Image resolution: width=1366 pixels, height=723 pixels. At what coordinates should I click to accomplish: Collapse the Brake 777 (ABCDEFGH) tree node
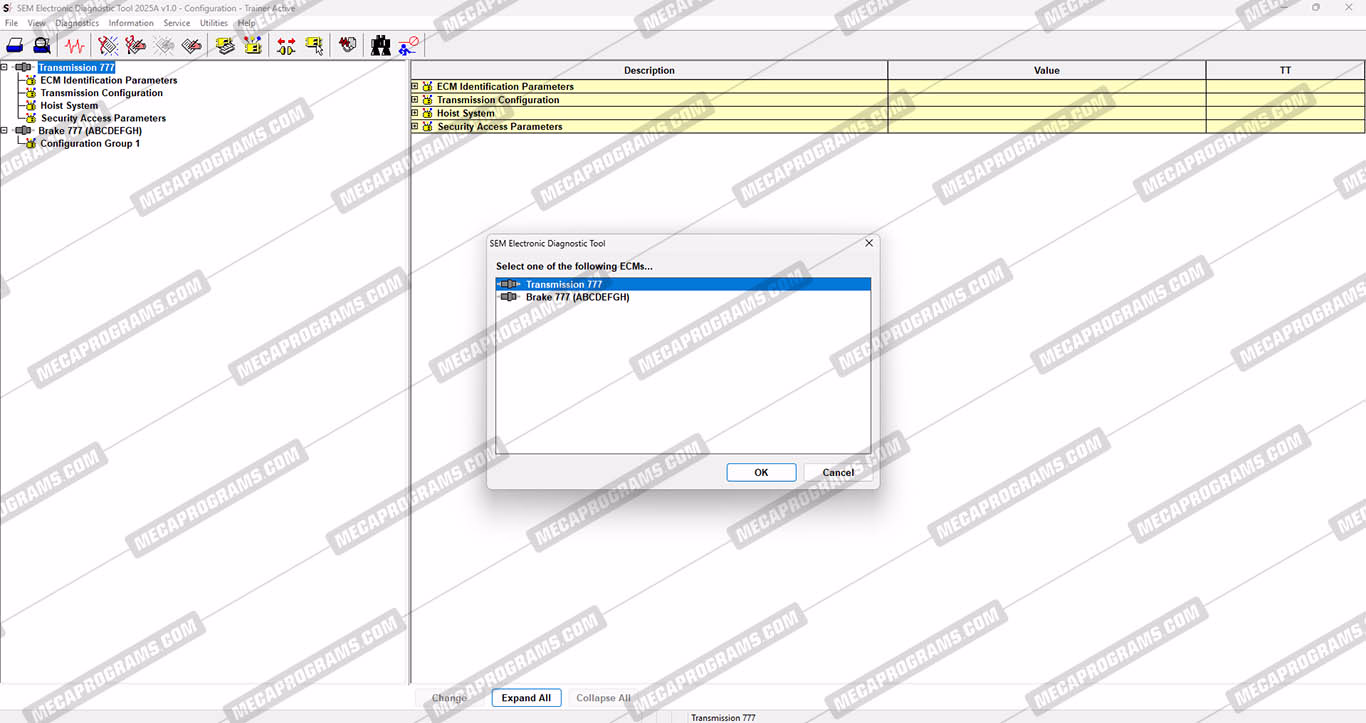tap(5, 131)
